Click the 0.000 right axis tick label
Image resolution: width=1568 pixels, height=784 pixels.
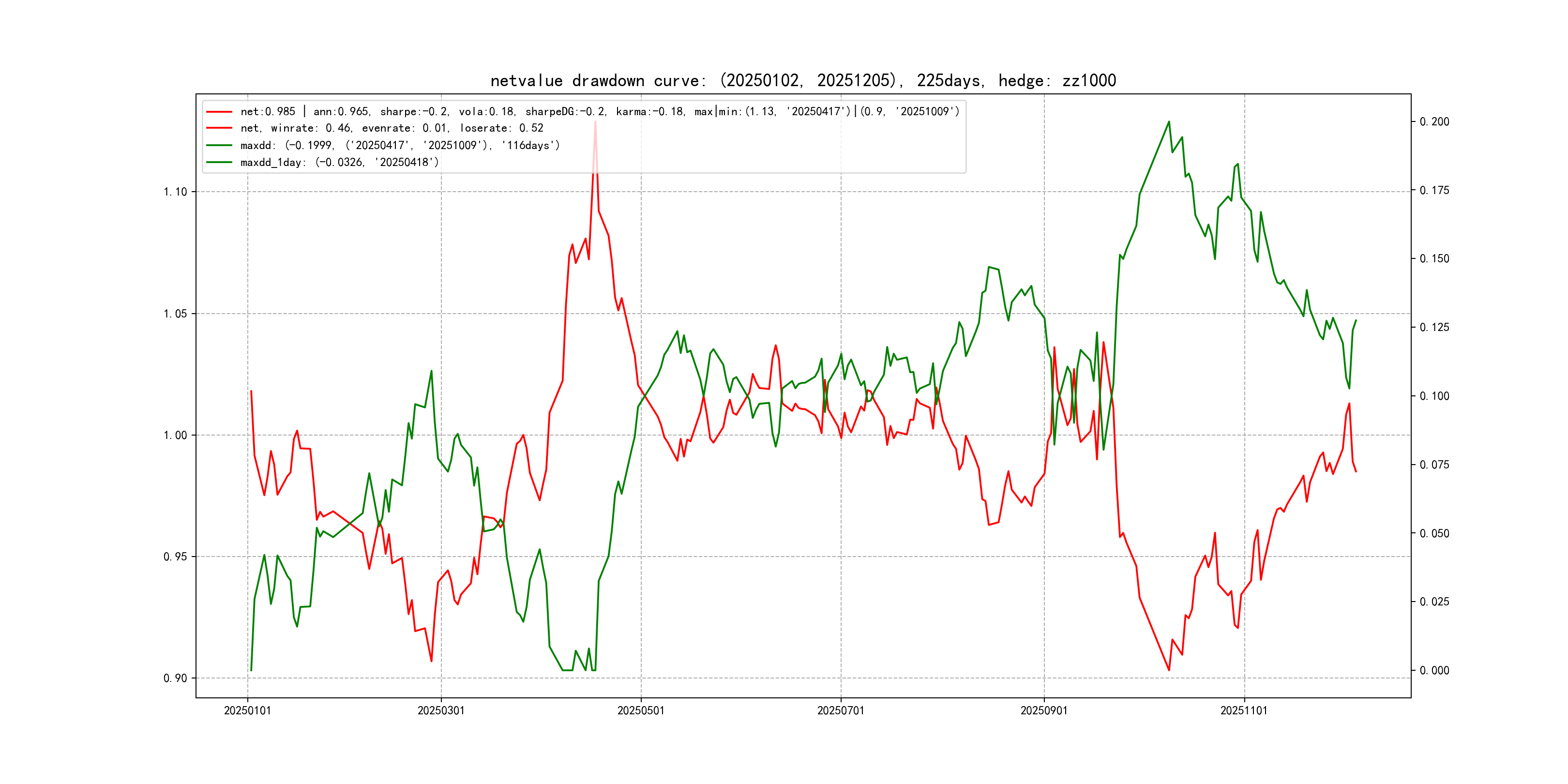click(1434, 671)
